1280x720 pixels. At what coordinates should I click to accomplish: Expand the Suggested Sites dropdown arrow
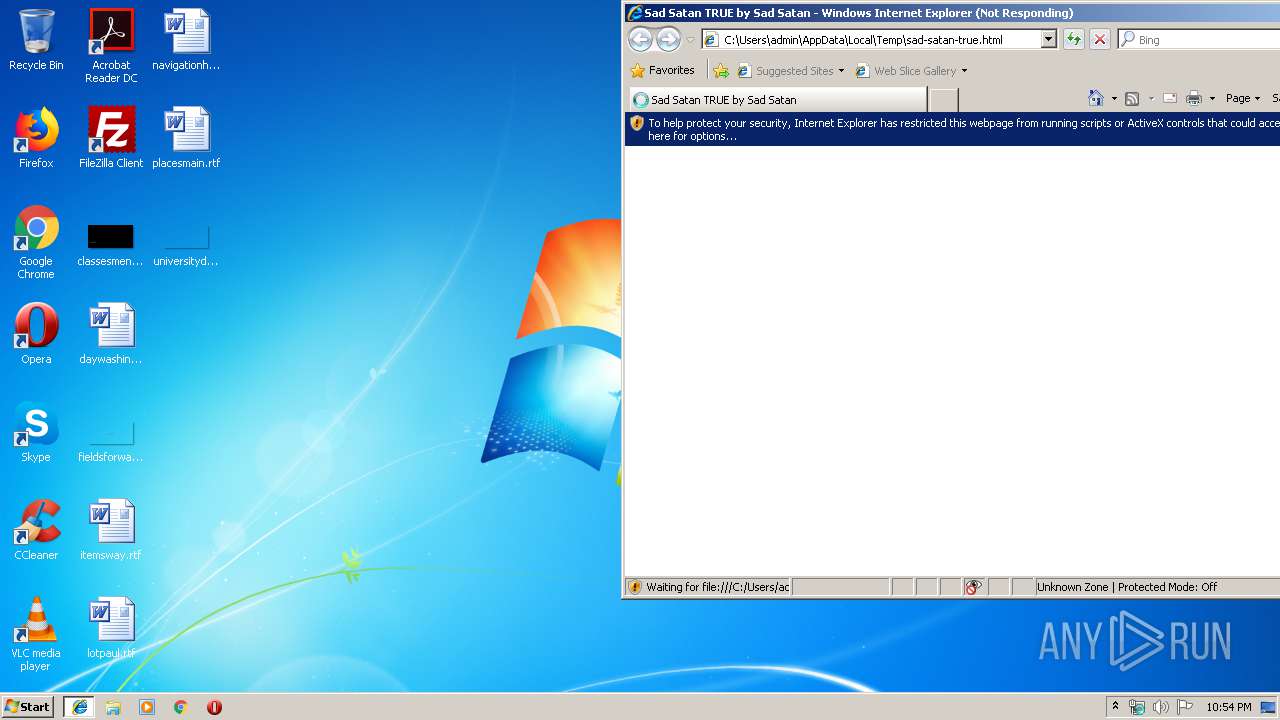(841, 71)
